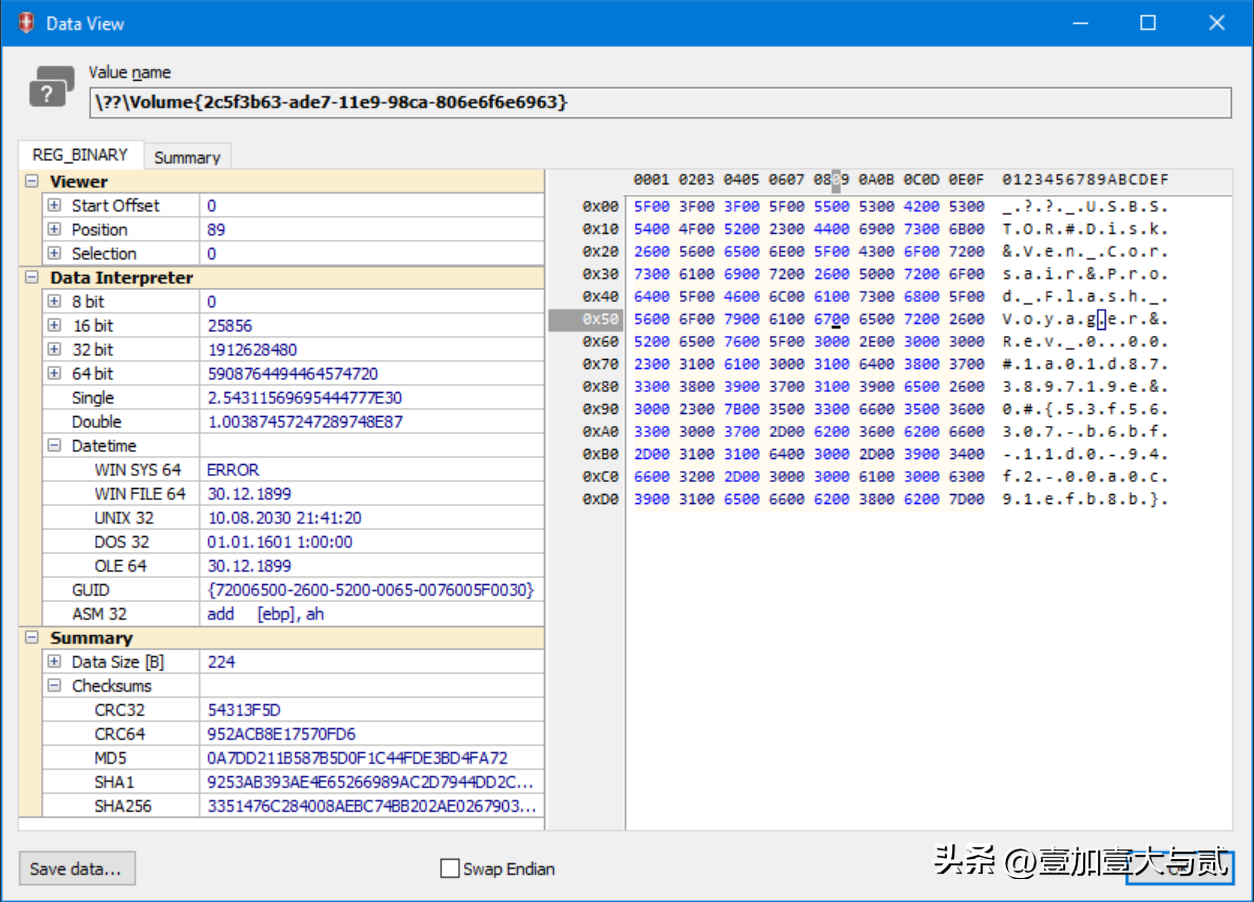Select the REG_BINARY tab
Screen dimensions: 1254x902
pyautogui.click(x=80, y=155)
